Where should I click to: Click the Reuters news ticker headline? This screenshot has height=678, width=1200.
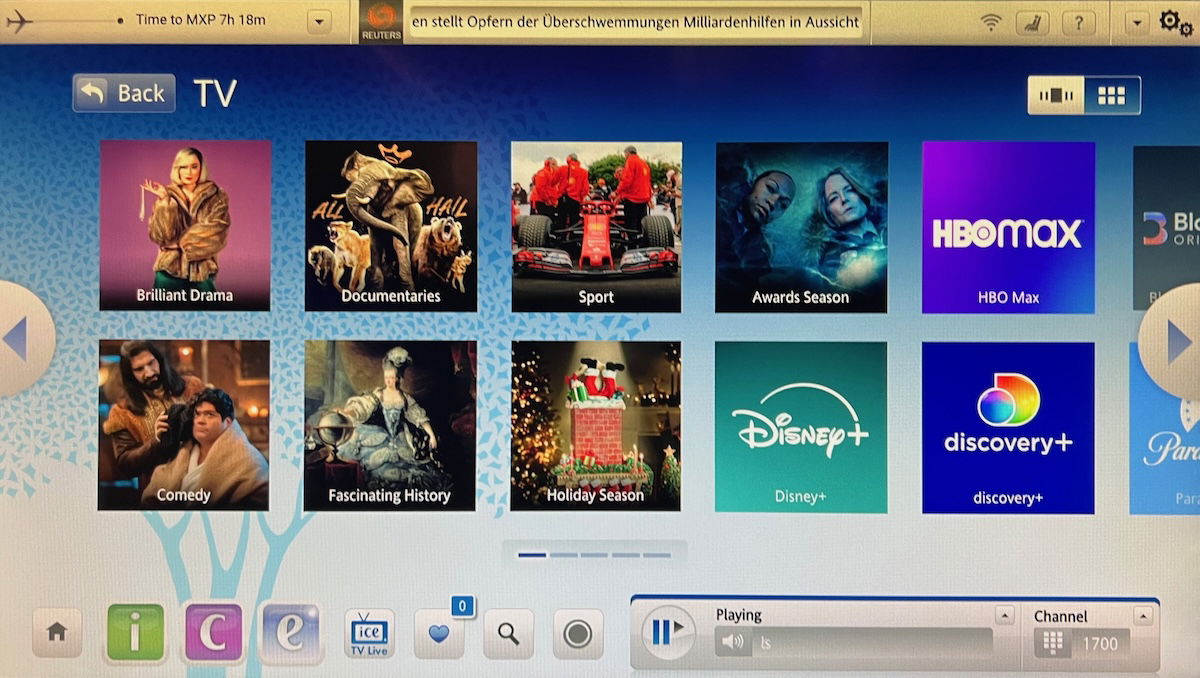tap(635, 22)
